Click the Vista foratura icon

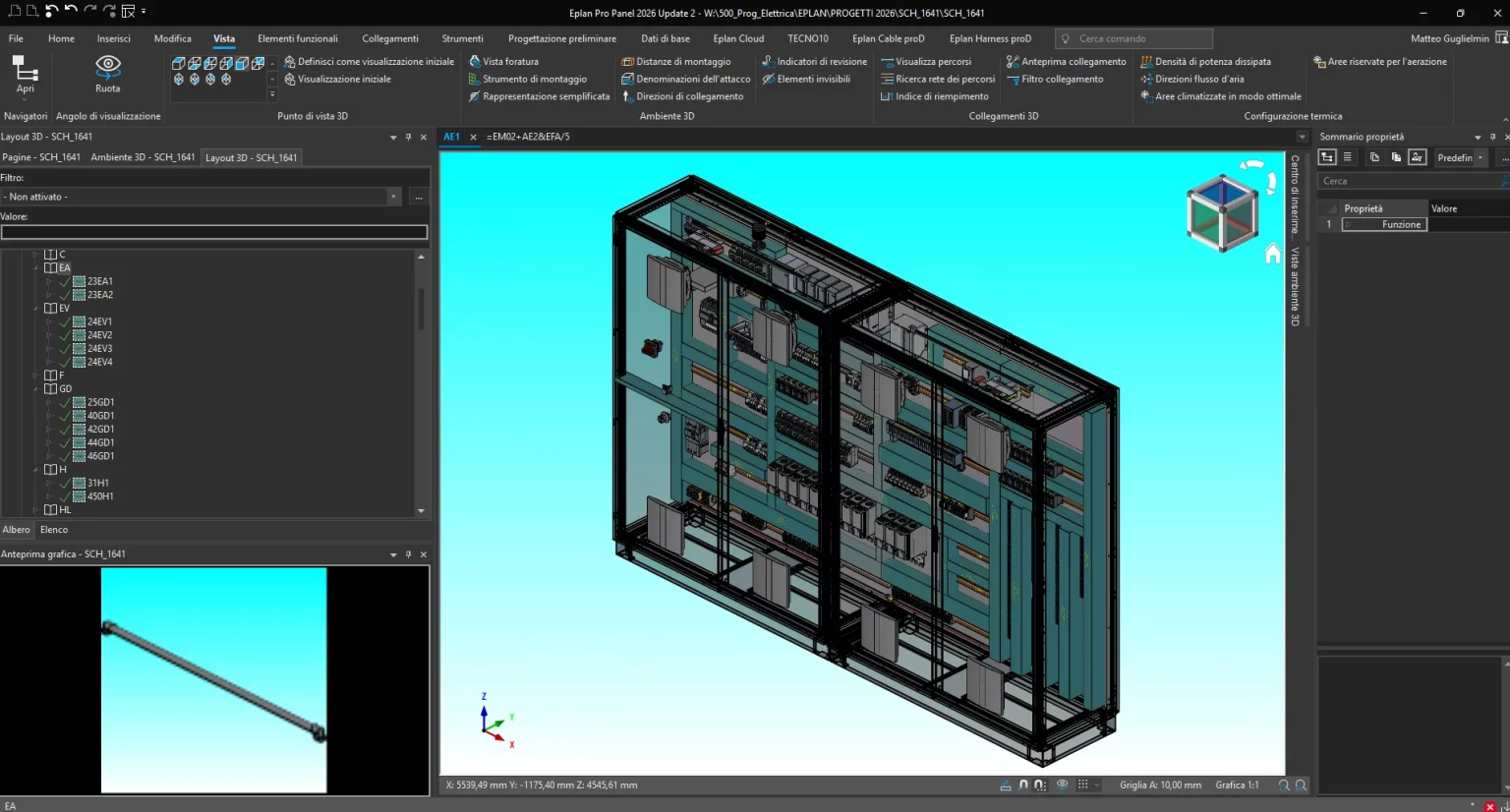click(474, 61)
